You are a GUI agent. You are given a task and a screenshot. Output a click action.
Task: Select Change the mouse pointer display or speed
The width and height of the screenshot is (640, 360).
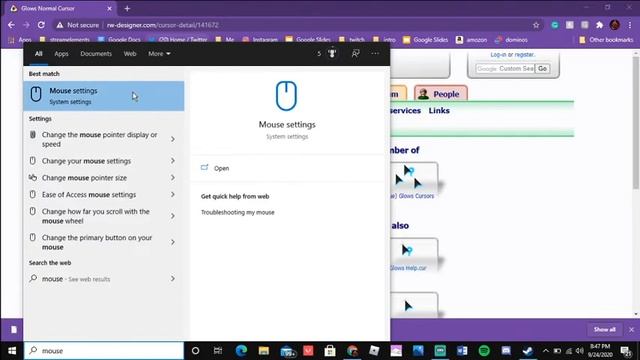point(99,139)
